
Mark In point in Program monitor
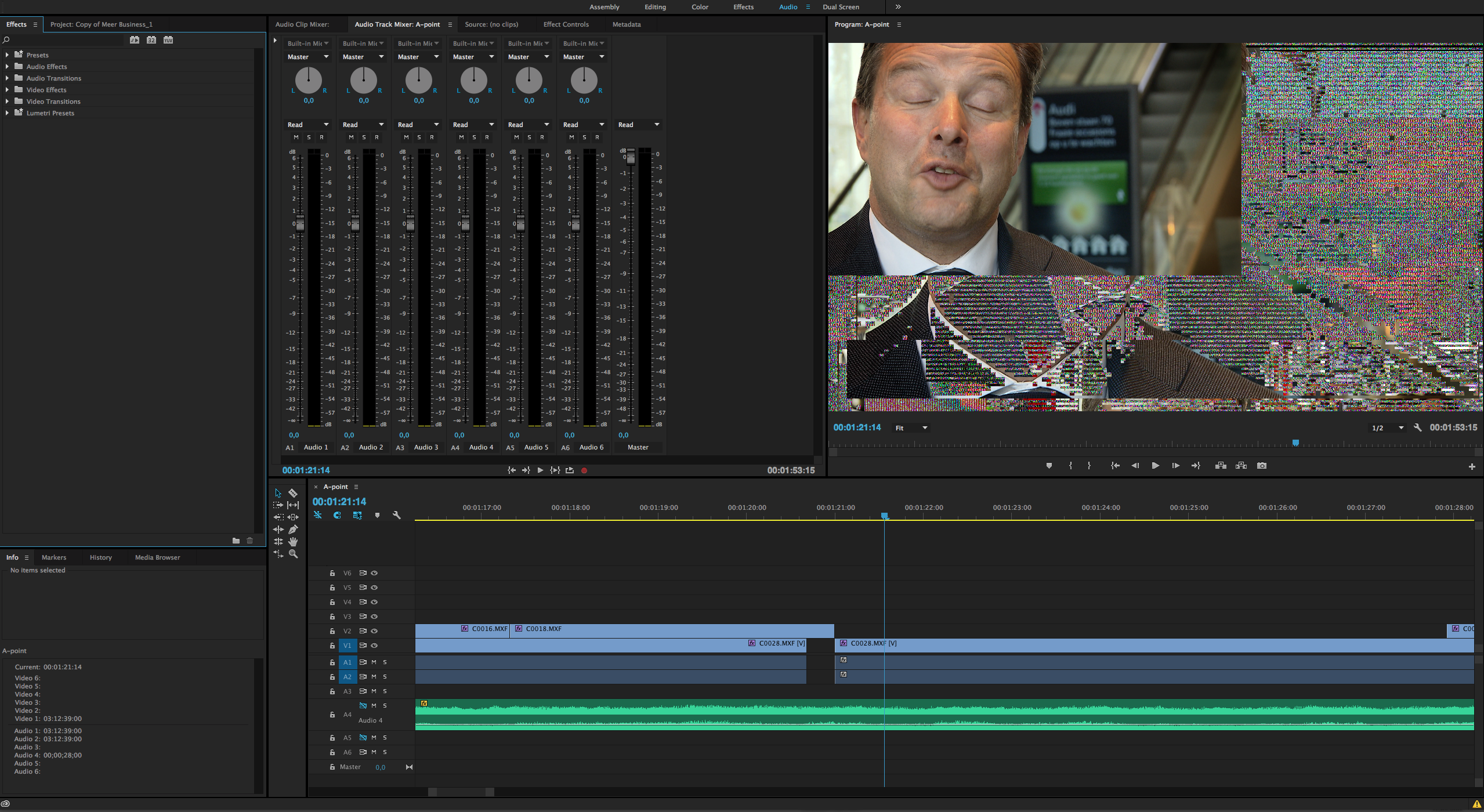1070,466
